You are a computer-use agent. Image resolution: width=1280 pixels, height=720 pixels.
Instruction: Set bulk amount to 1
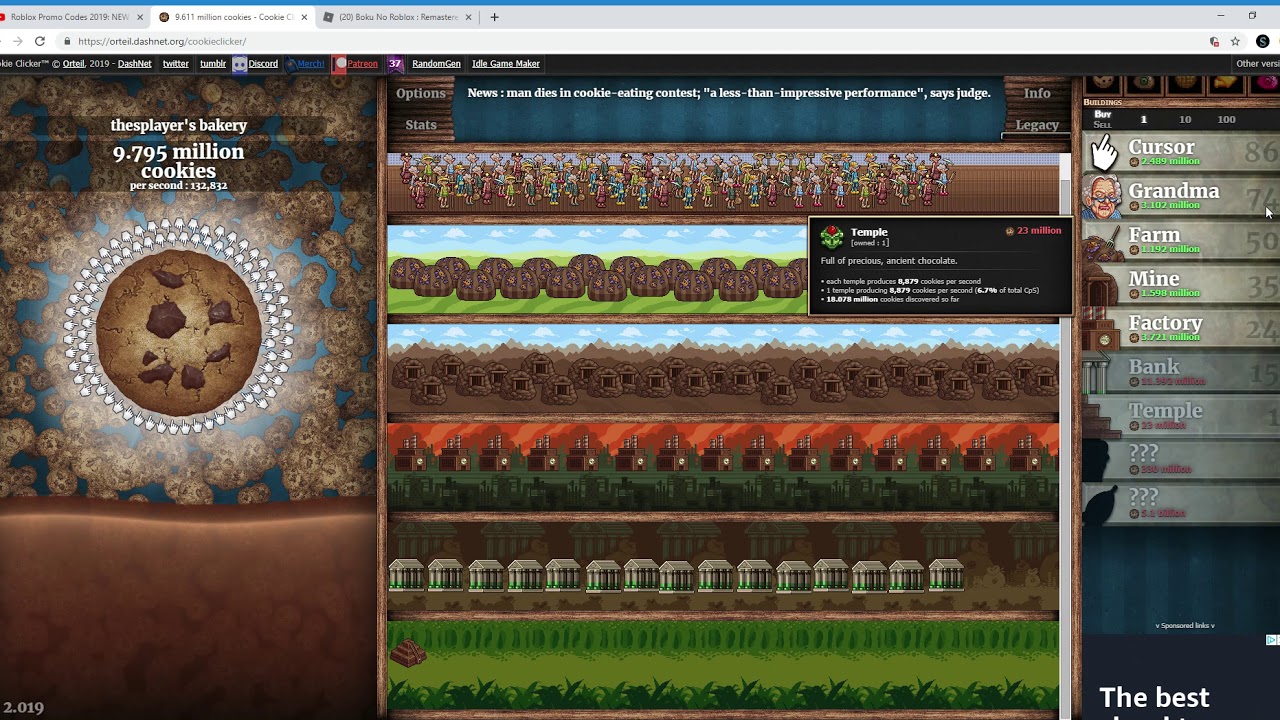tap(1144, 119)
